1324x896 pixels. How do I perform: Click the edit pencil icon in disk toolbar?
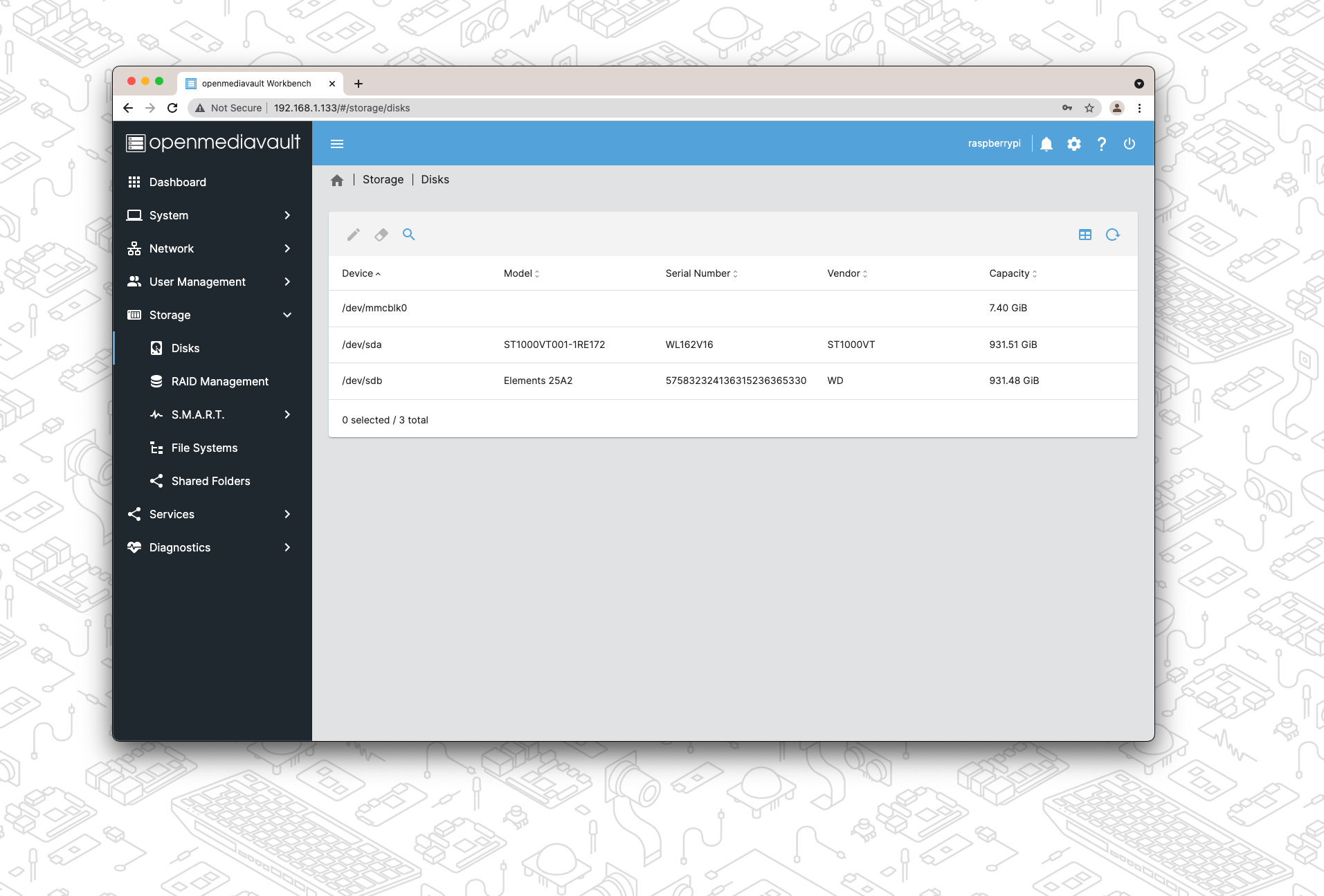click(x=353, y=235)
